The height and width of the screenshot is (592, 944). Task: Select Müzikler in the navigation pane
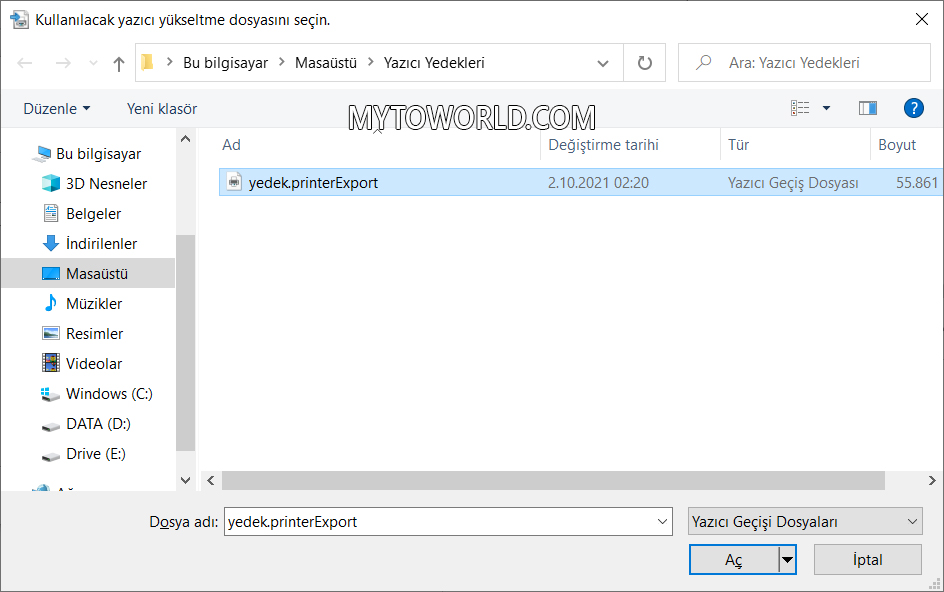[x=94, y=304]
